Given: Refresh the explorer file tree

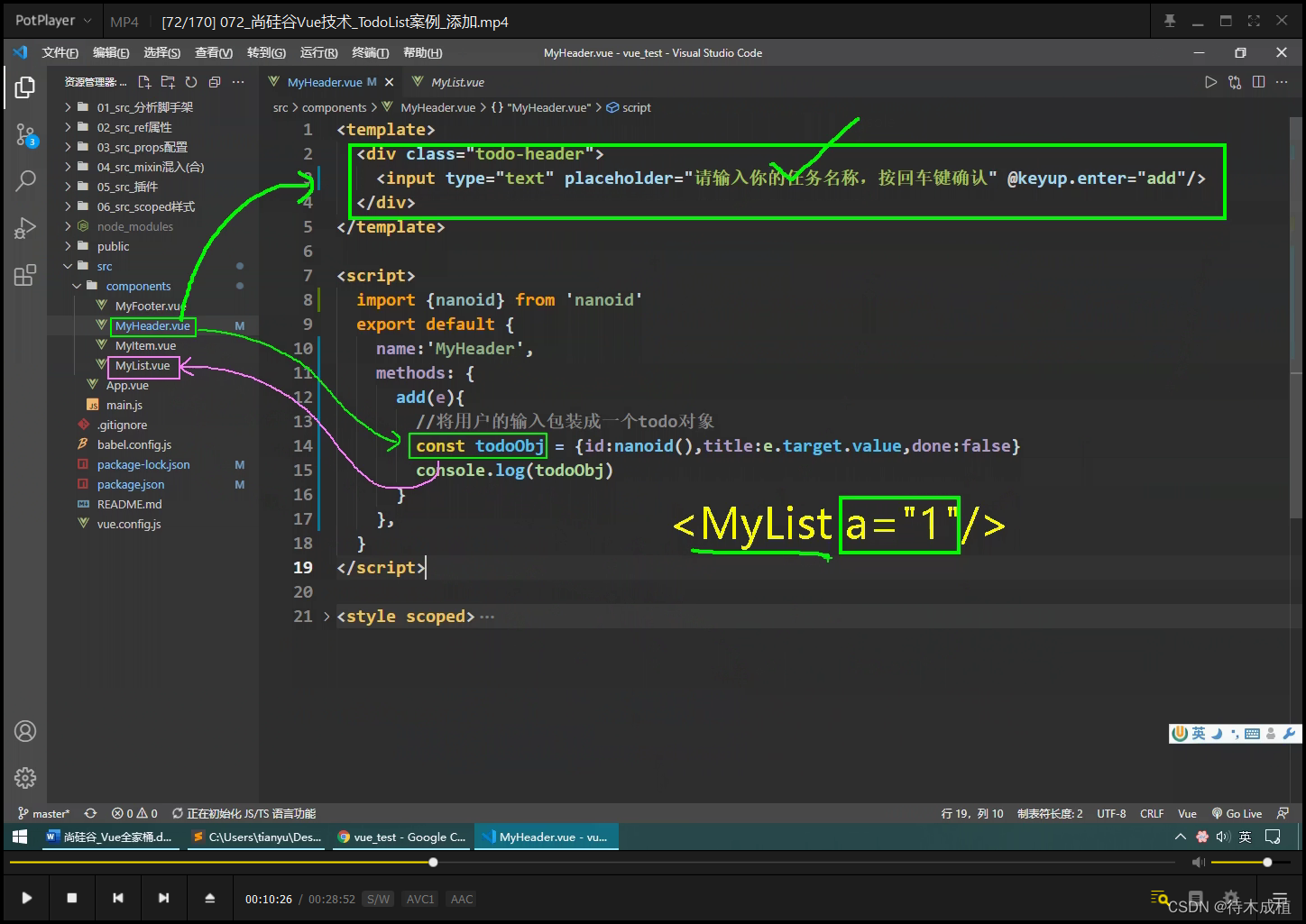Looking at the screenshot, I should click(x=191, y=82).
